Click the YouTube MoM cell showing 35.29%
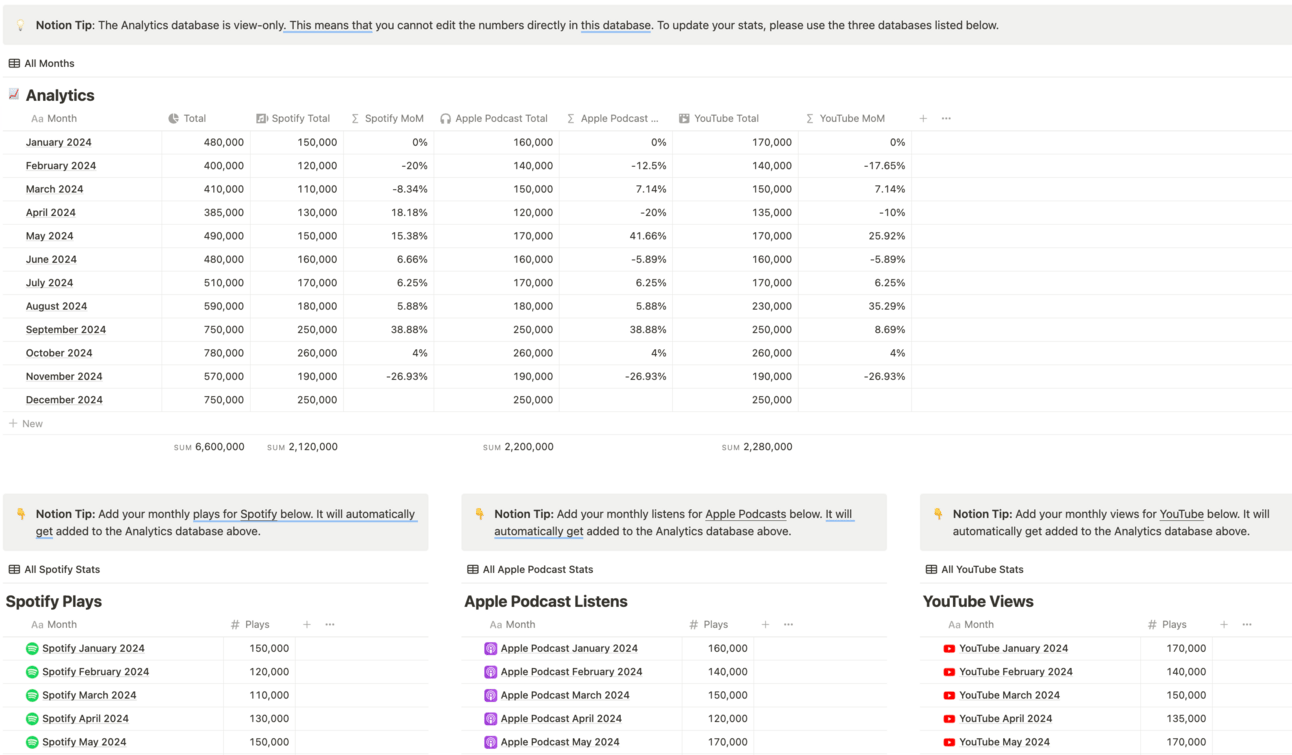Image resolution: width=1292 pixels, height=755 pixels. tap(855, 306)
